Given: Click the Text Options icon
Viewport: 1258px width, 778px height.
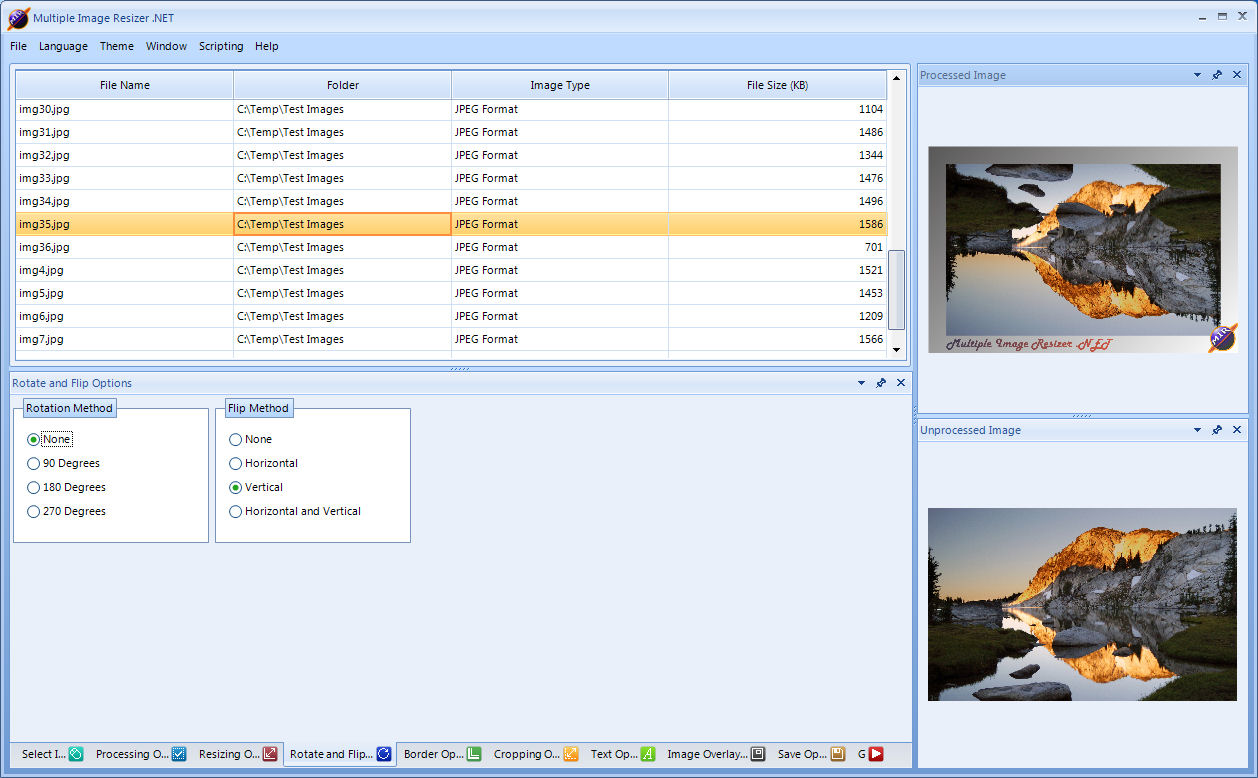Looking at the screenshot, I should [x=648, y=754].
